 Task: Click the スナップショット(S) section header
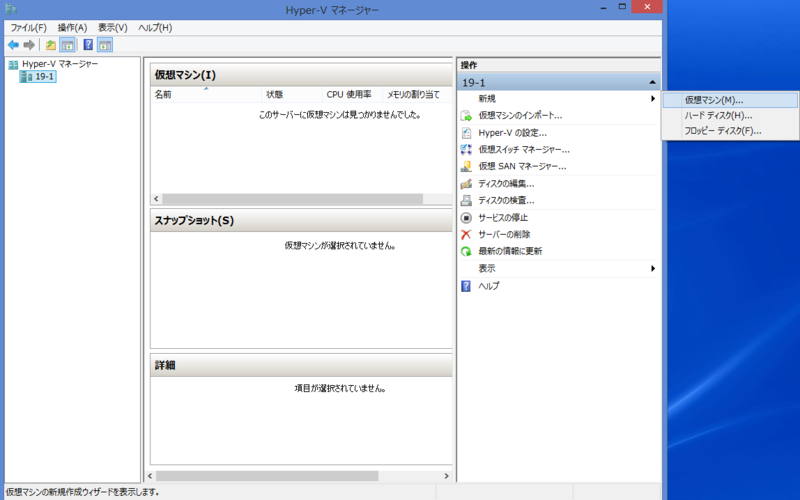click(x=301, y=220)
